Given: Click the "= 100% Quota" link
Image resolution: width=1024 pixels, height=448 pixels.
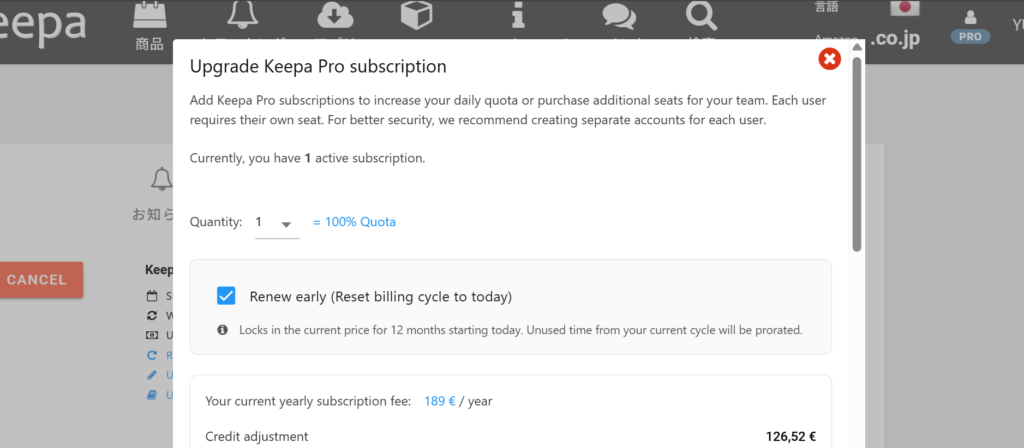Looking at the screenshot, I should pyautogui.click(x=354, y=222).
